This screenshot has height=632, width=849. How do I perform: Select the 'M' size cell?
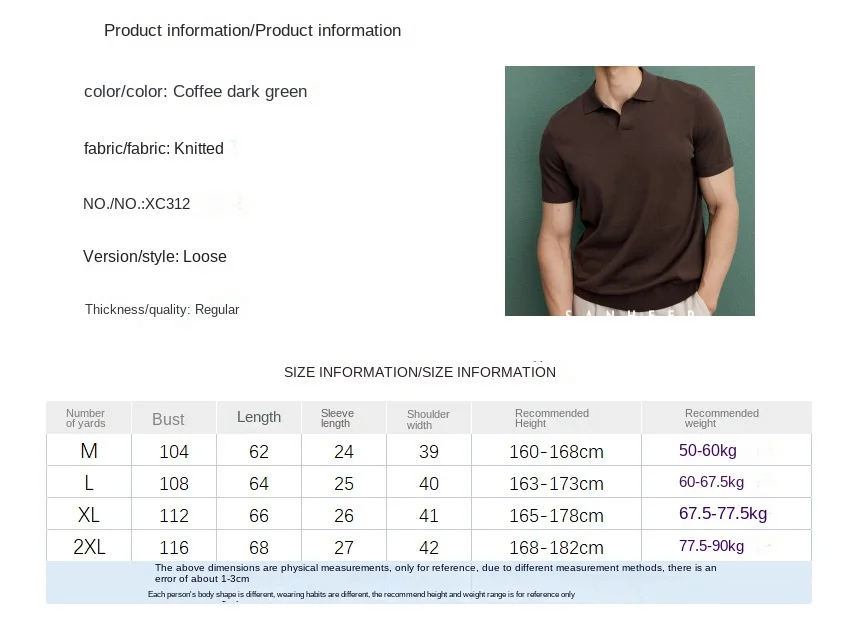(x=89, y=451)
